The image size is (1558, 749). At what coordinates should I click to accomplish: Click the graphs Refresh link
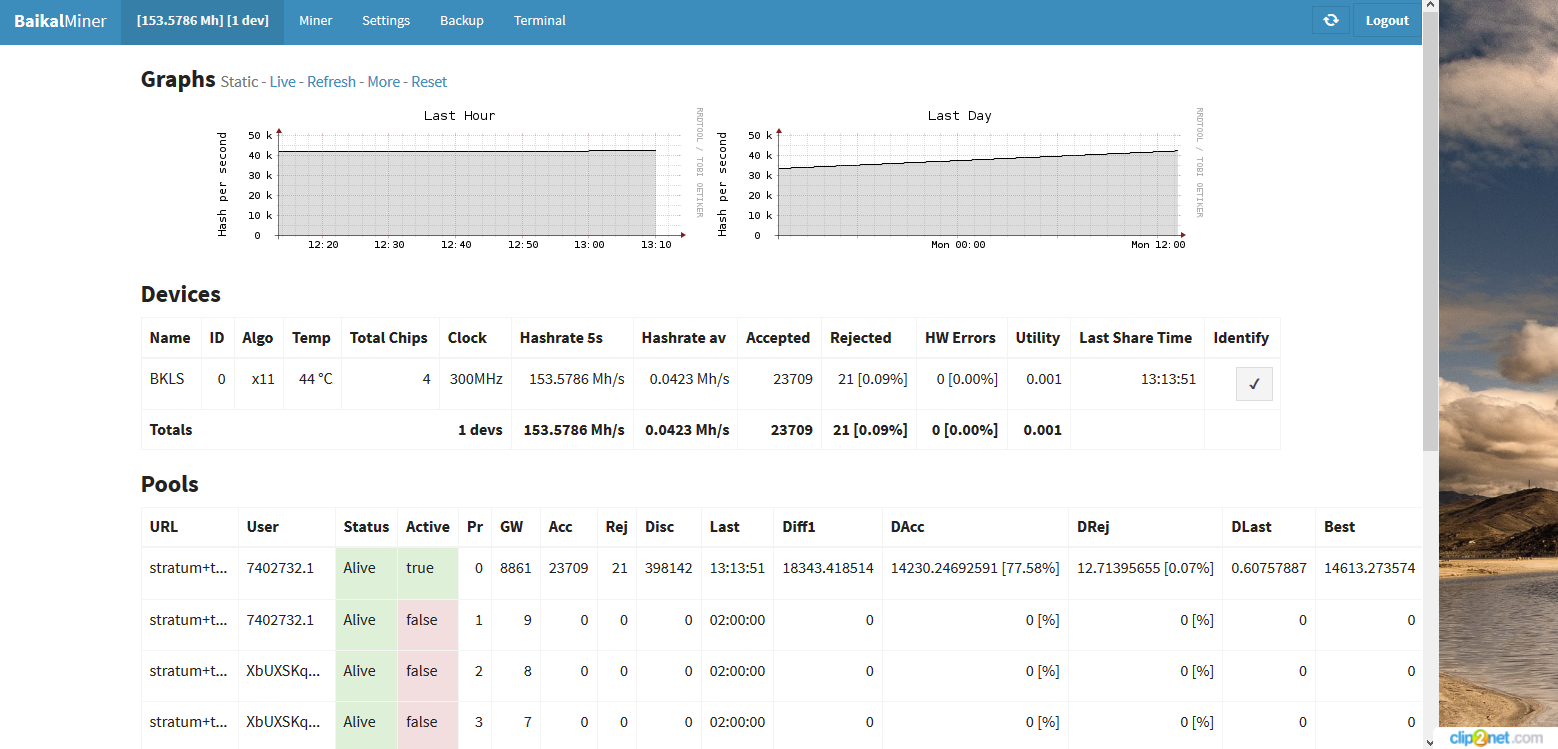click(331, 82)
